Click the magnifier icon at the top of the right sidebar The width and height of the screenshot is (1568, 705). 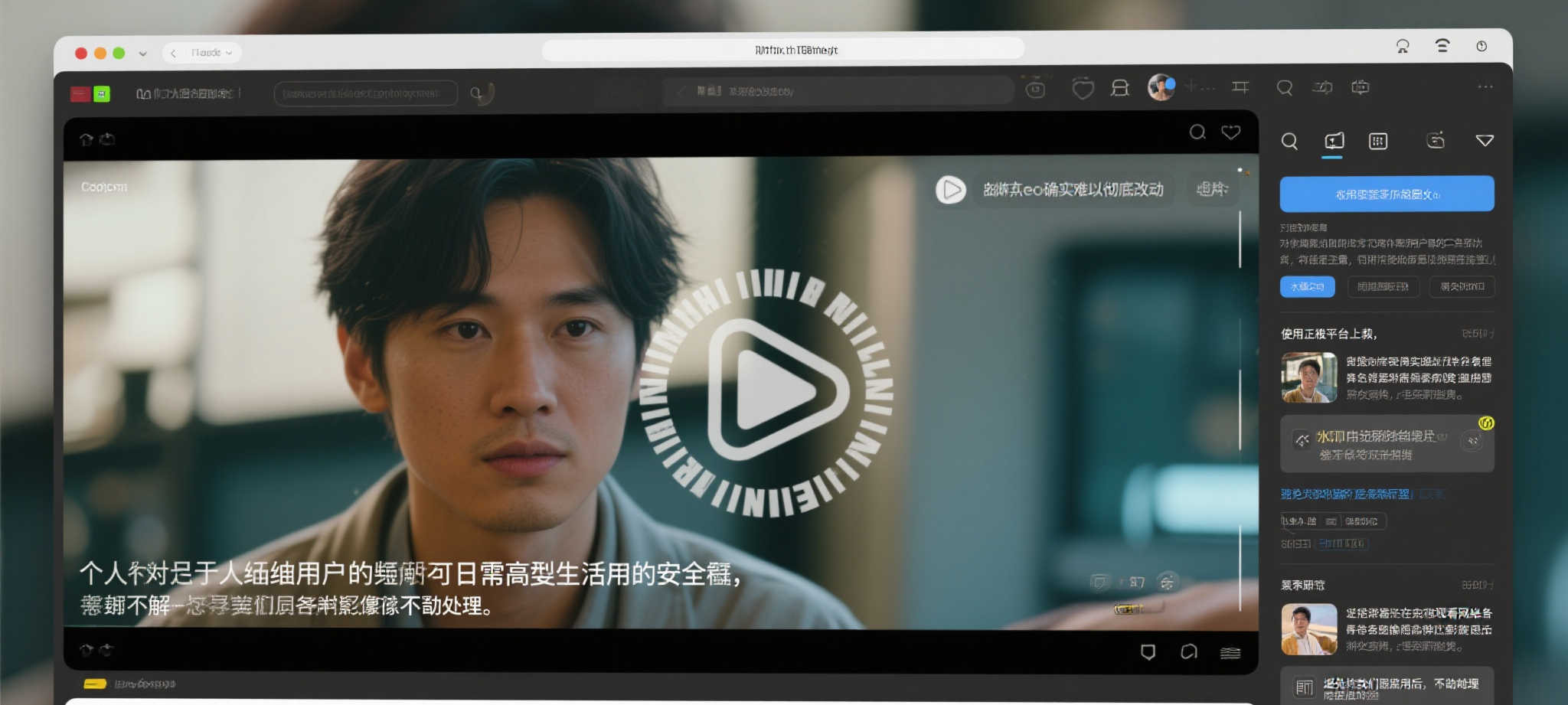(1289, 141)
